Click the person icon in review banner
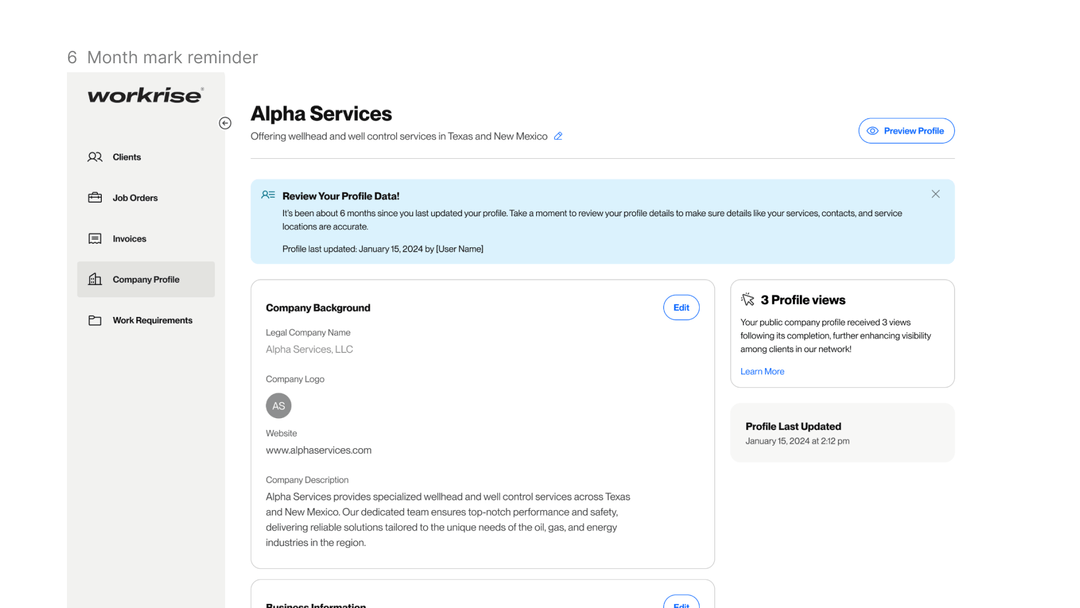Screen dimensions: 1080x608 (x=268, y=195)
